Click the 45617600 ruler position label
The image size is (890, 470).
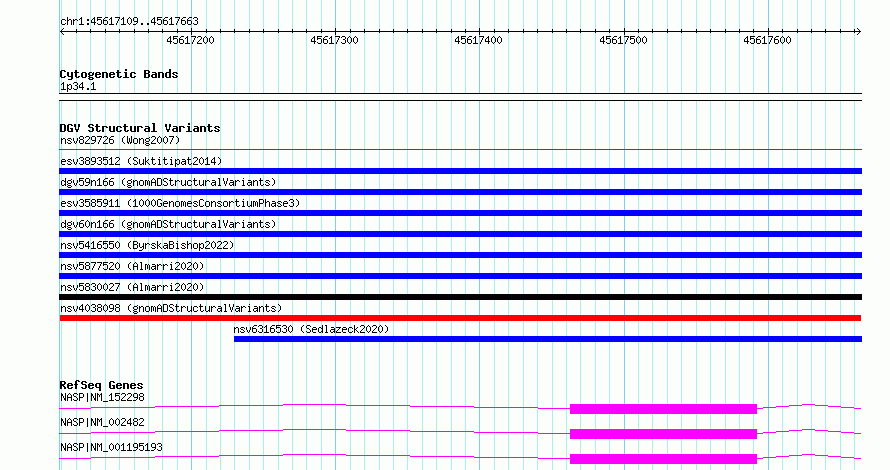[x=767, y=40]
